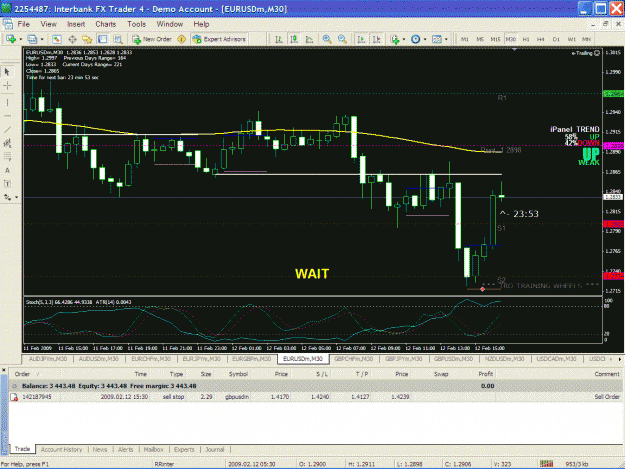This screenshot has width=625, height=469.
Task: Select the Text tool
Action: click(x=7, y=171)
